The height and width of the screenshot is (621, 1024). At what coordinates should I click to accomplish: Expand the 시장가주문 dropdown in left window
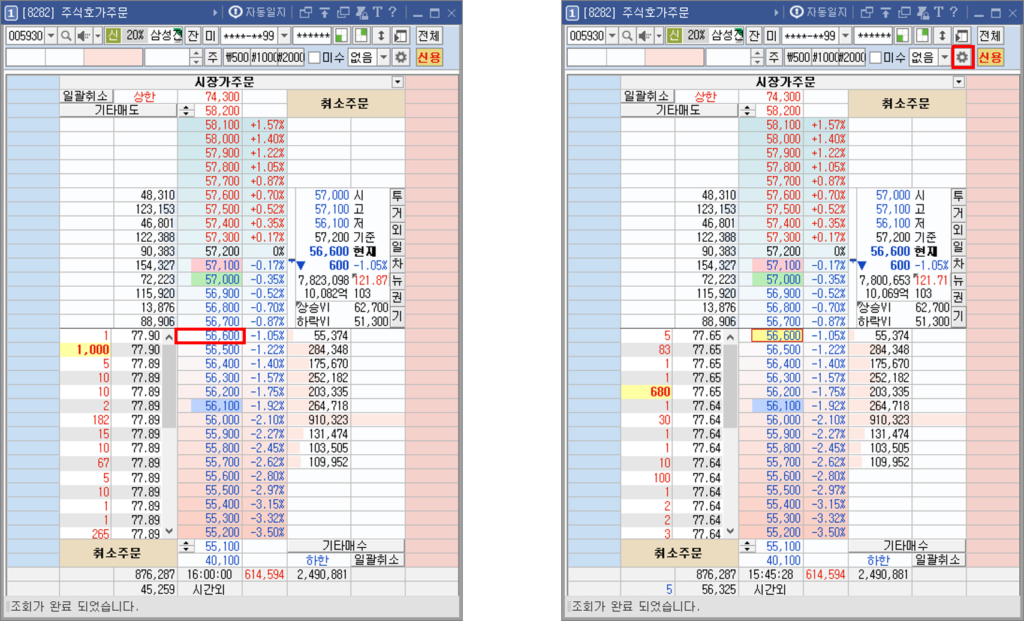398,82
